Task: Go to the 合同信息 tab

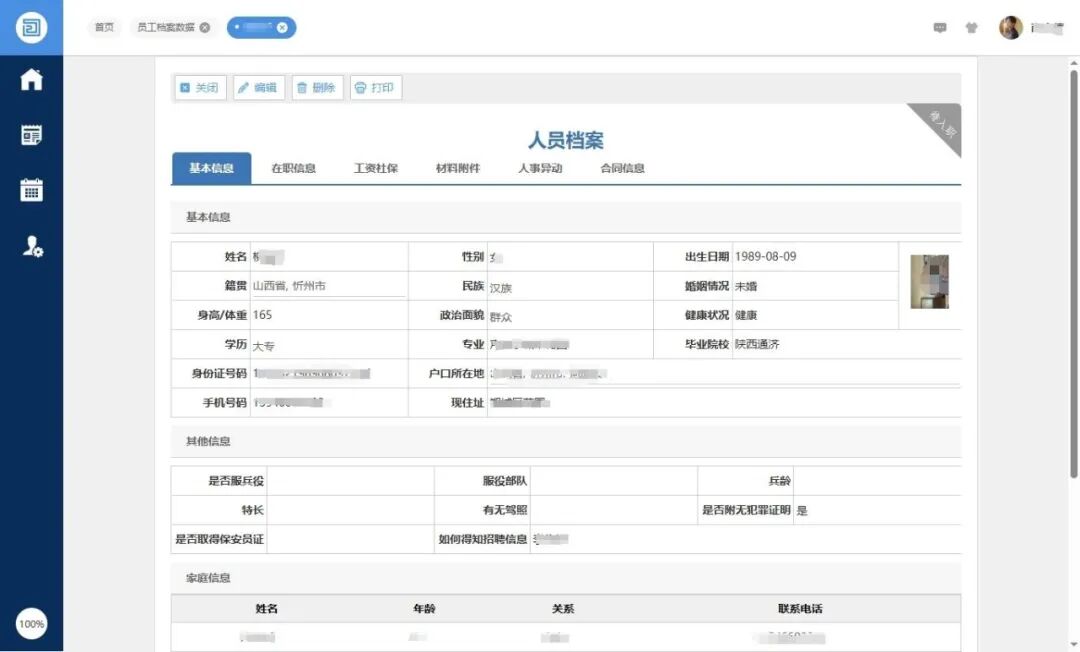Action: click(x=622, y=168)
